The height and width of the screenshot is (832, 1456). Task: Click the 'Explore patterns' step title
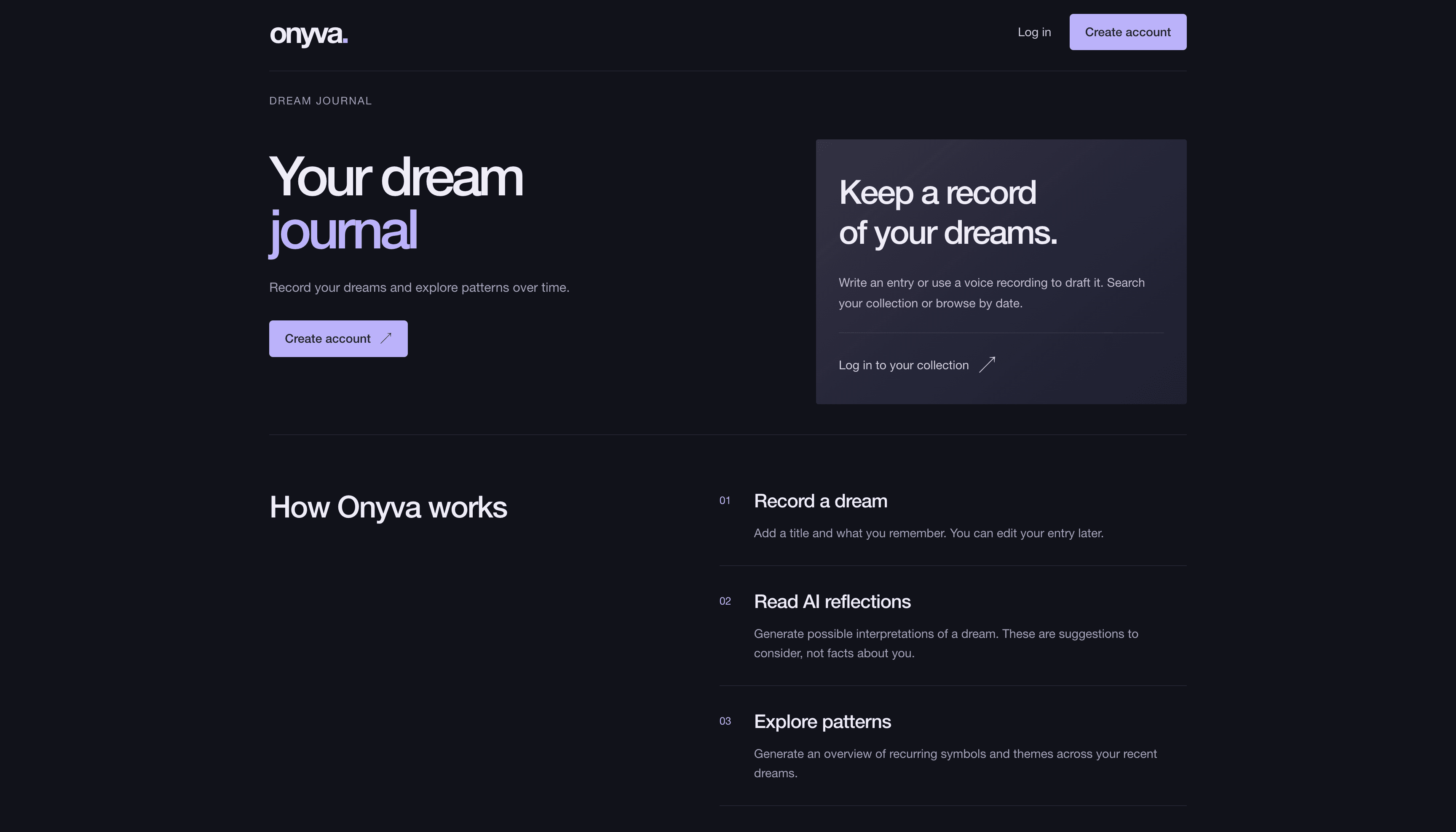point(822,722)
